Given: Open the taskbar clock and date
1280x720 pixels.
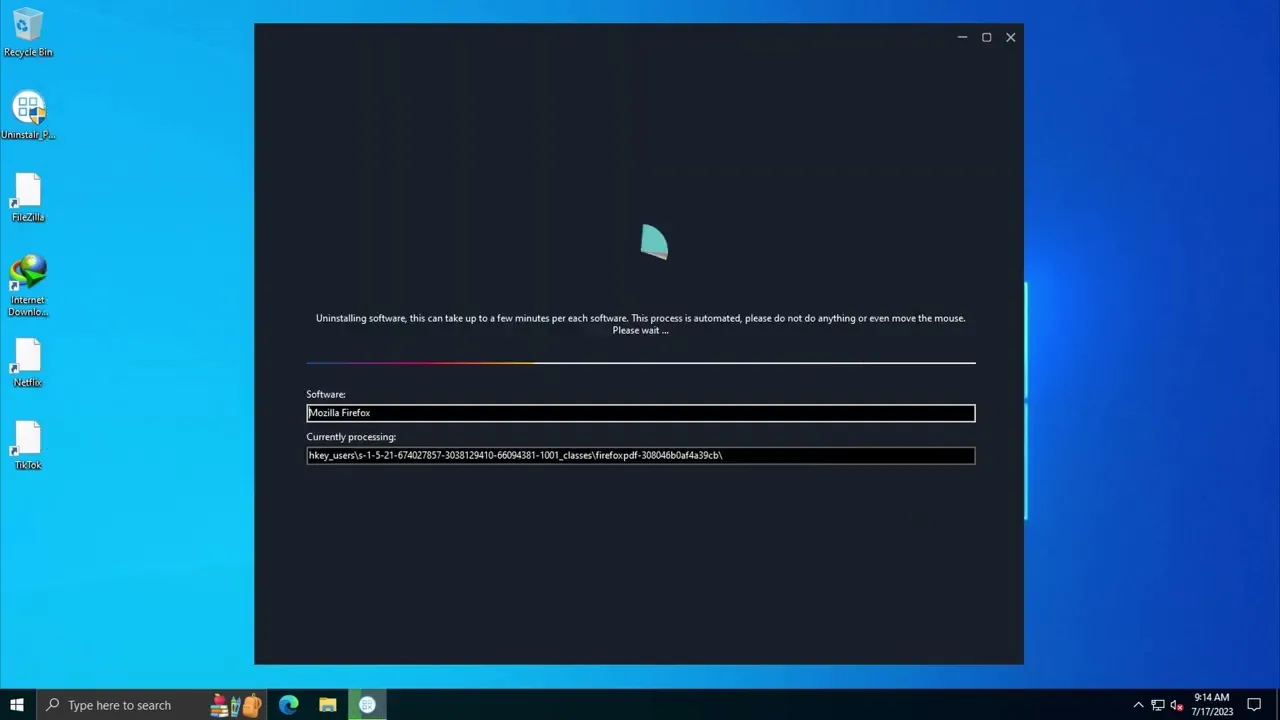Looking at the screenshot, I should (1212, 705).
